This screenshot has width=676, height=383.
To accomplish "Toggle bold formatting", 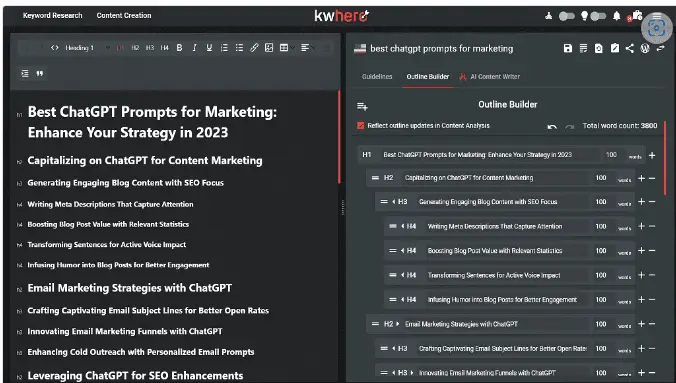I will coord(179,48).
